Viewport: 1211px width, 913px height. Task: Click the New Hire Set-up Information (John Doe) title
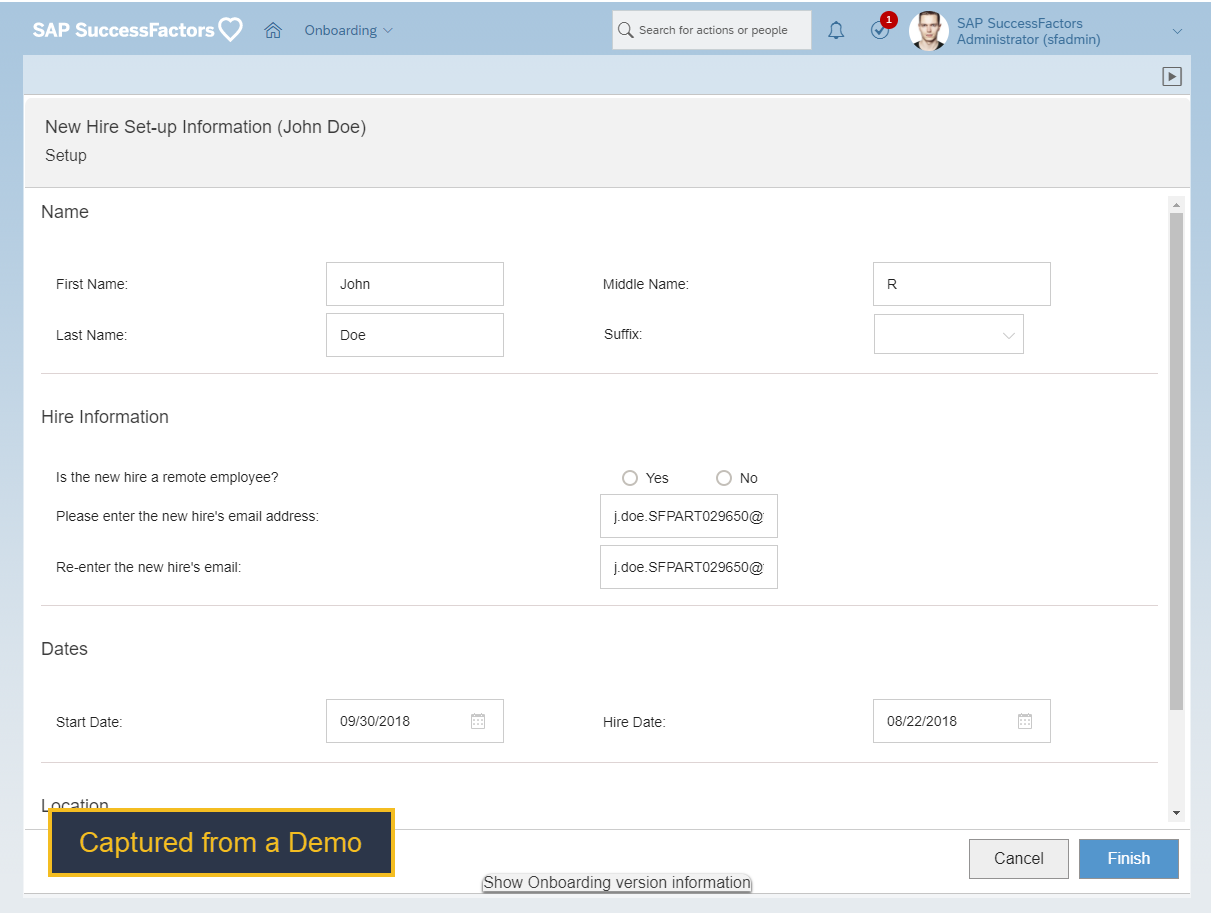pos(206,127)
